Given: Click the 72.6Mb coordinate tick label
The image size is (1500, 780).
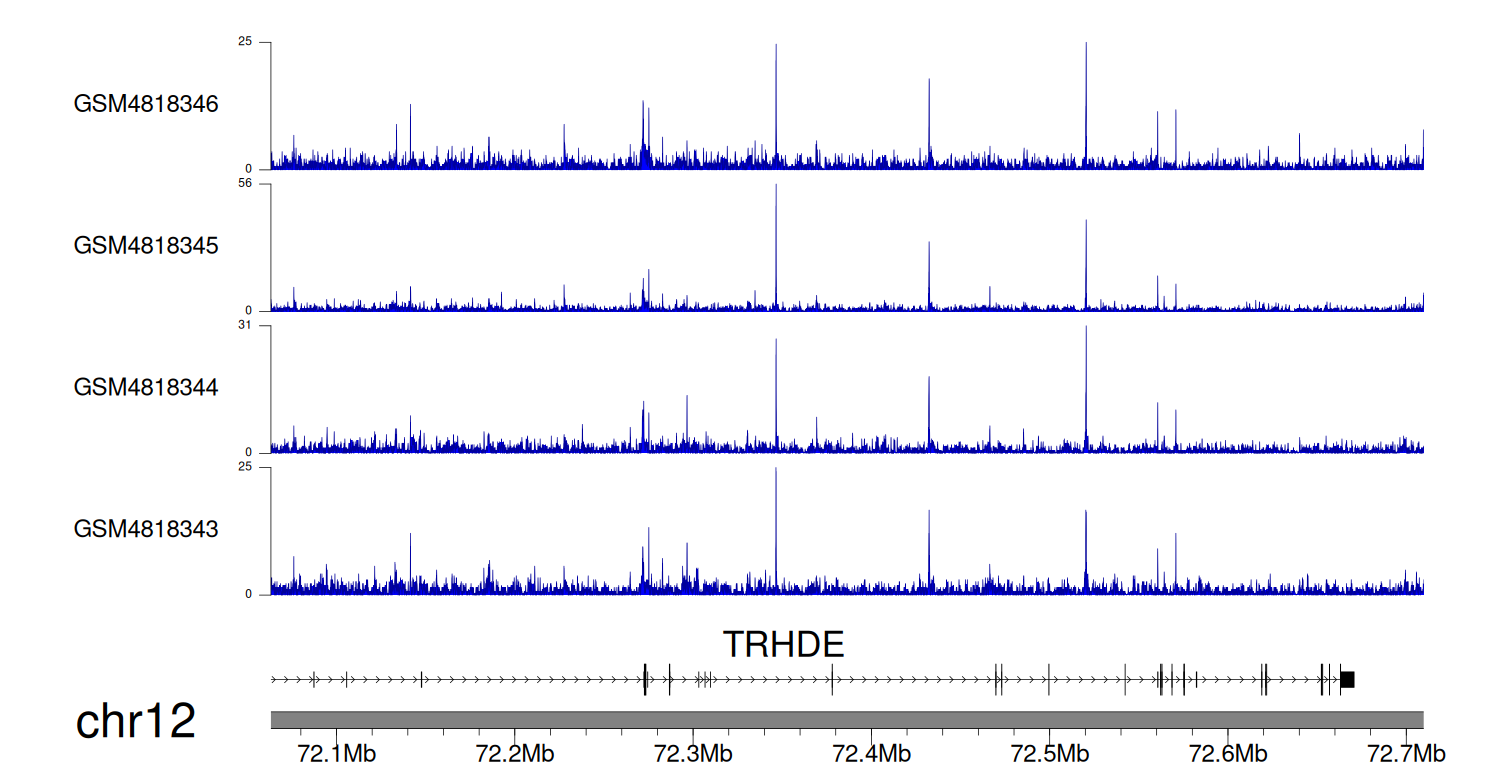Looking at the screenshot, I should (x=1227, y=752).
